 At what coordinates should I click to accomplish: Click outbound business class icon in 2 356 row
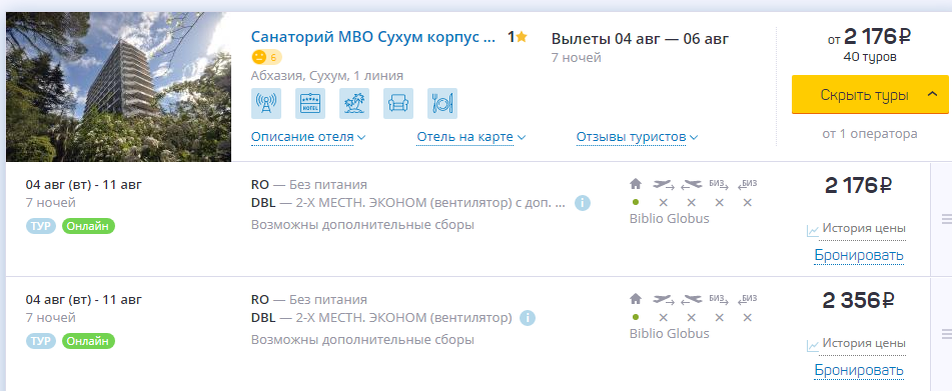pyautogui.click(x=719, y=298)
